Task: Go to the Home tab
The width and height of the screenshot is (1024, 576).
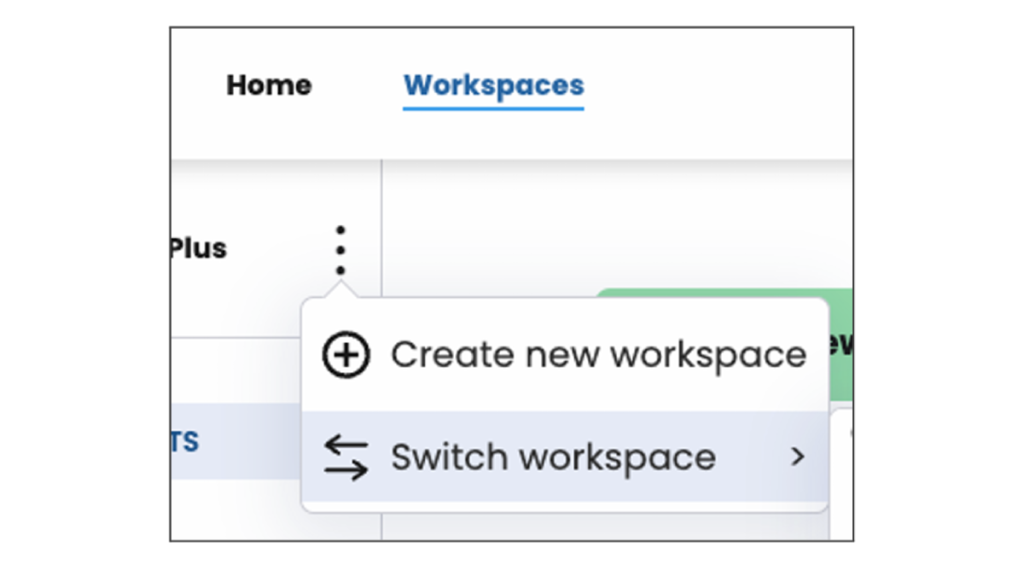Action: 269,86
